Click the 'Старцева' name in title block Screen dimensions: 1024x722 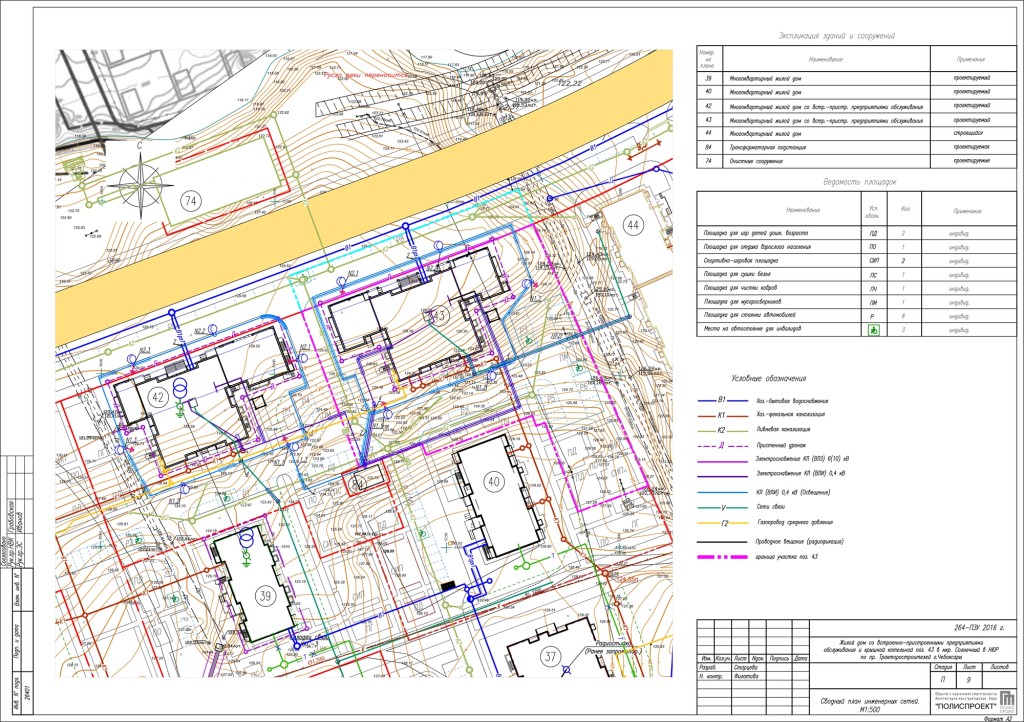coord(744,668)
